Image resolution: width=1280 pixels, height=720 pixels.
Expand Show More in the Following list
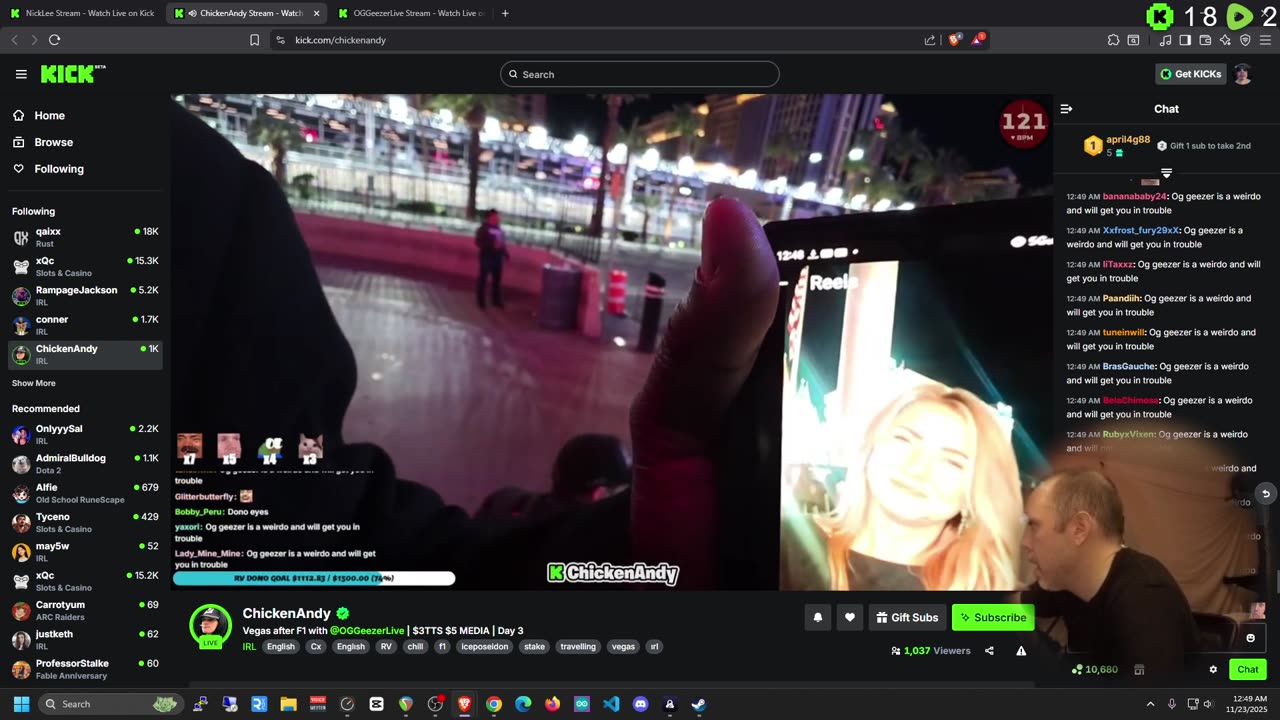[x=33, y=383]
